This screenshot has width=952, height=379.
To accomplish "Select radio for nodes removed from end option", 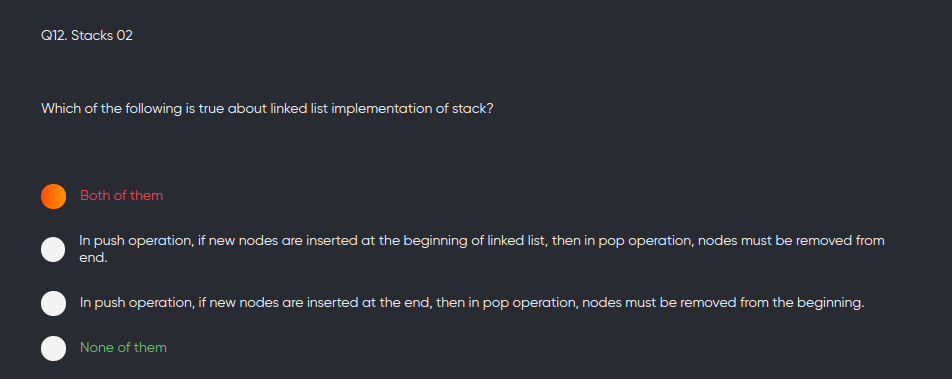I will pos(53,249).
